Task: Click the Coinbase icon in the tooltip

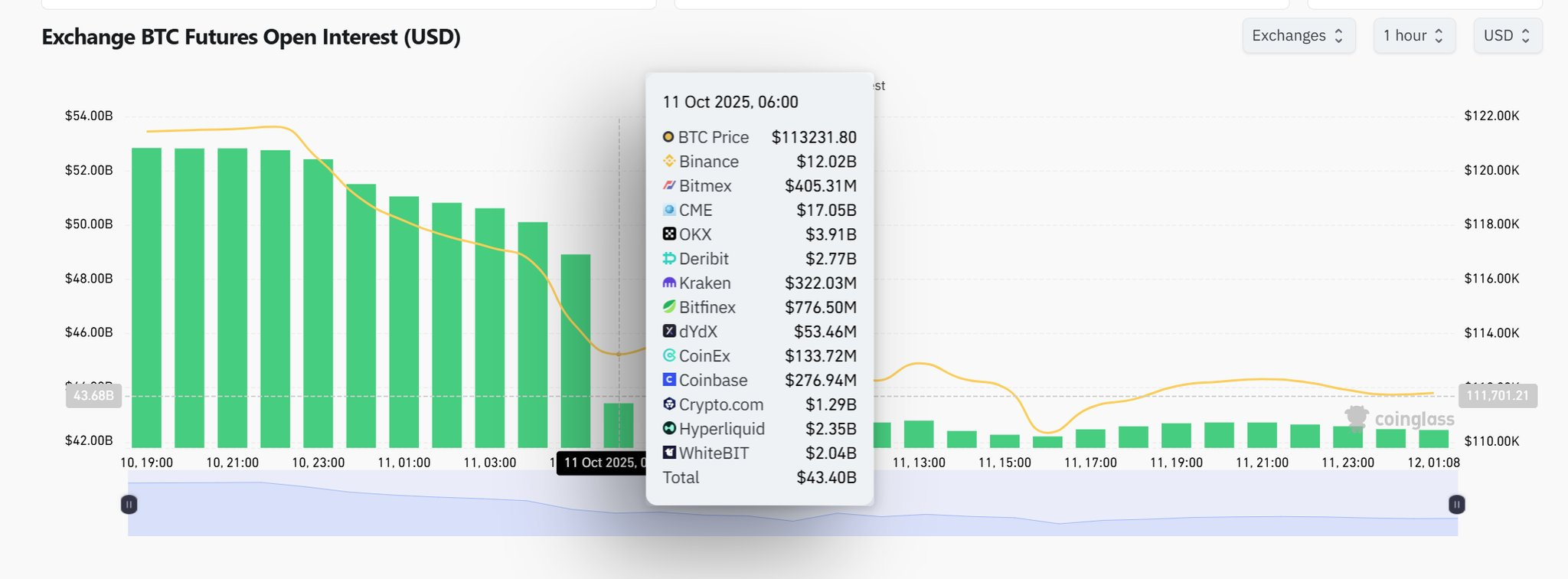Action: coord(669,380)
